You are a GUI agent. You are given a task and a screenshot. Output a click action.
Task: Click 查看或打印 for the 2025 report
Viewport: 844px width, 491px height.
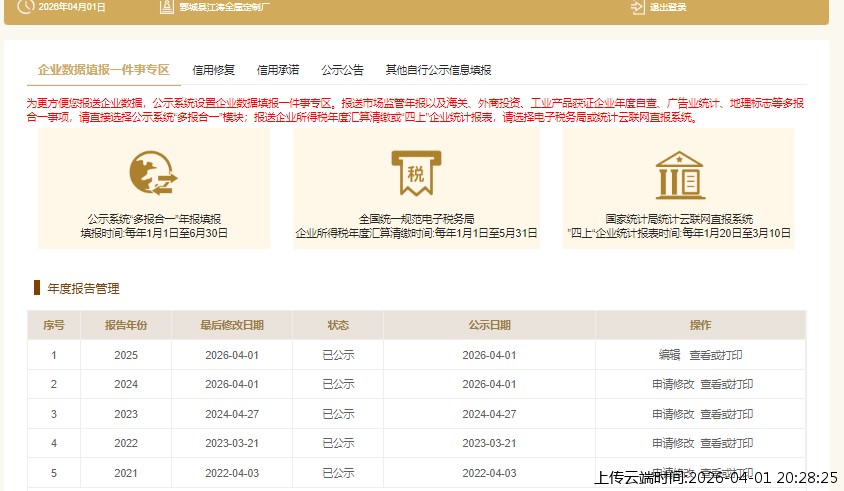pos(715,355)
